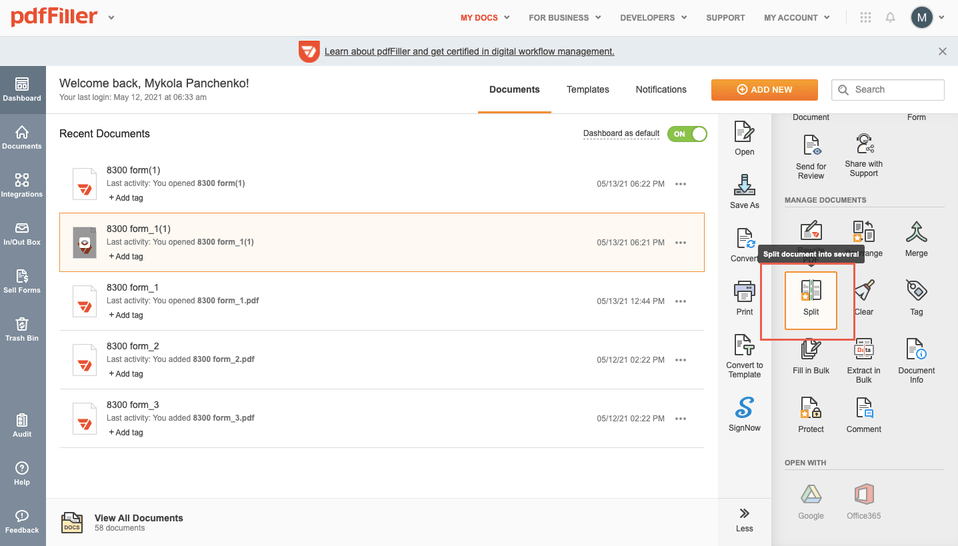Screen dimensions: 958x546
Task: Go to Documents in the sidebar
Action: (22, 137)
